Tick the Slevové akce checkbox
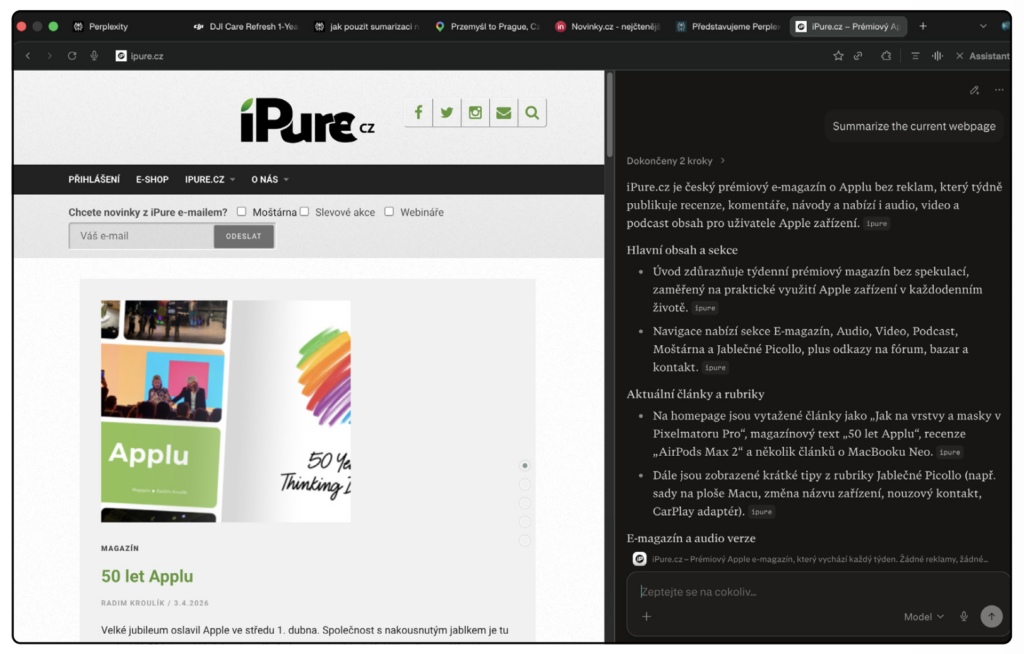1024x654 pixels. 304,212
